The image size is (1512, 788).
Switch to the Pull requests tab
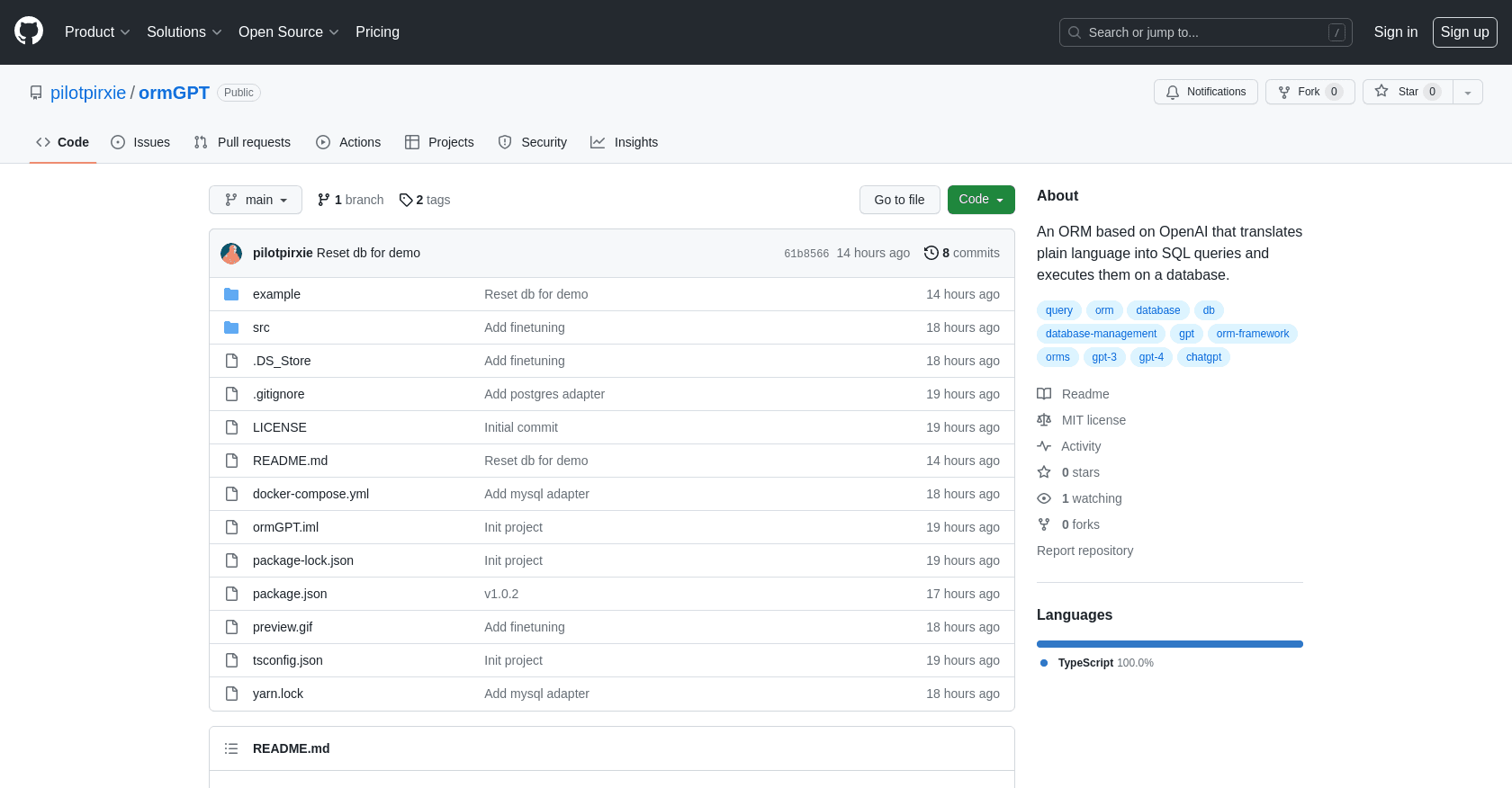point(242,142)
